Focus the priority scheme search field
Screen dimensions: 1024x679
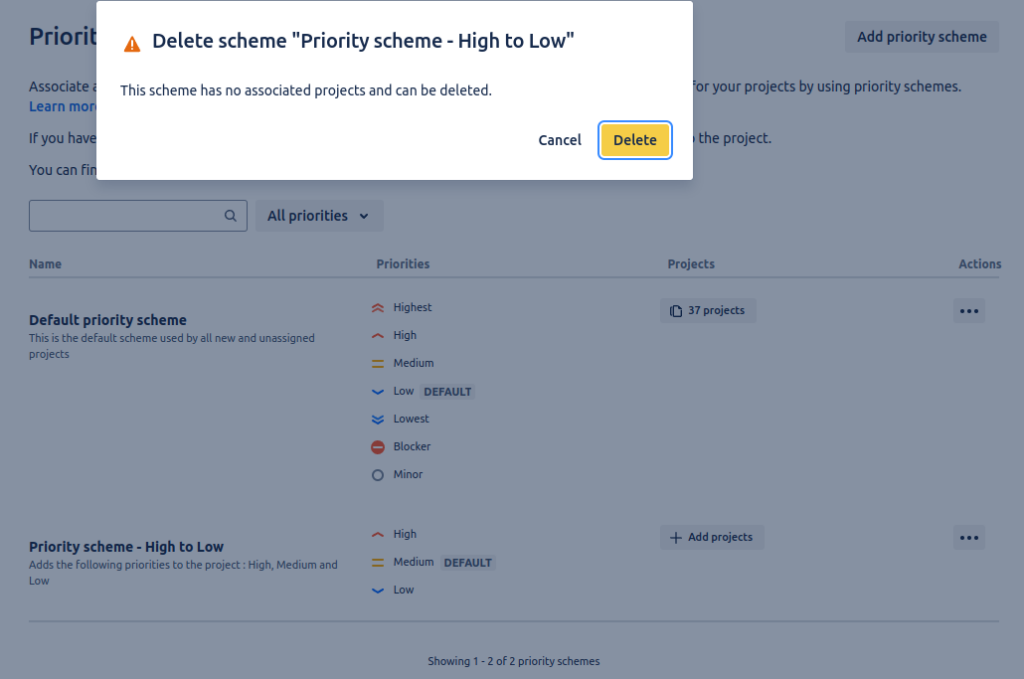pyautogui.click(x=125, y=216)
